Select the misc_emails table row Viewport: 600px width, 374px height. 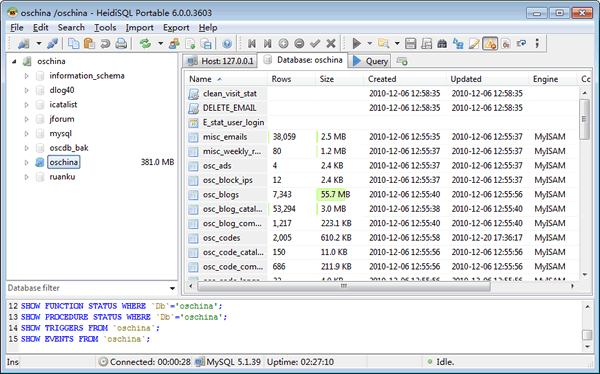(382, 137)
